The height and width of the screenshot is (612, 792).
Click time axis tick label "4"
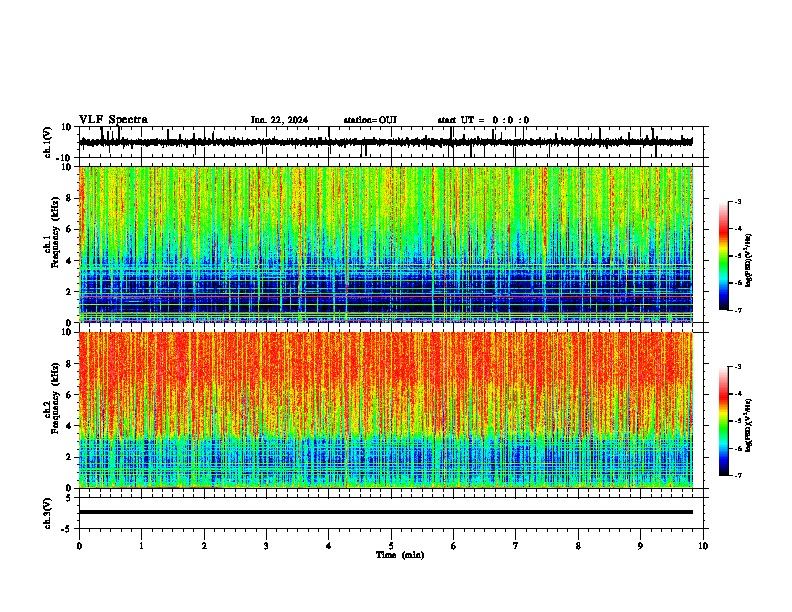coord(329,546)
